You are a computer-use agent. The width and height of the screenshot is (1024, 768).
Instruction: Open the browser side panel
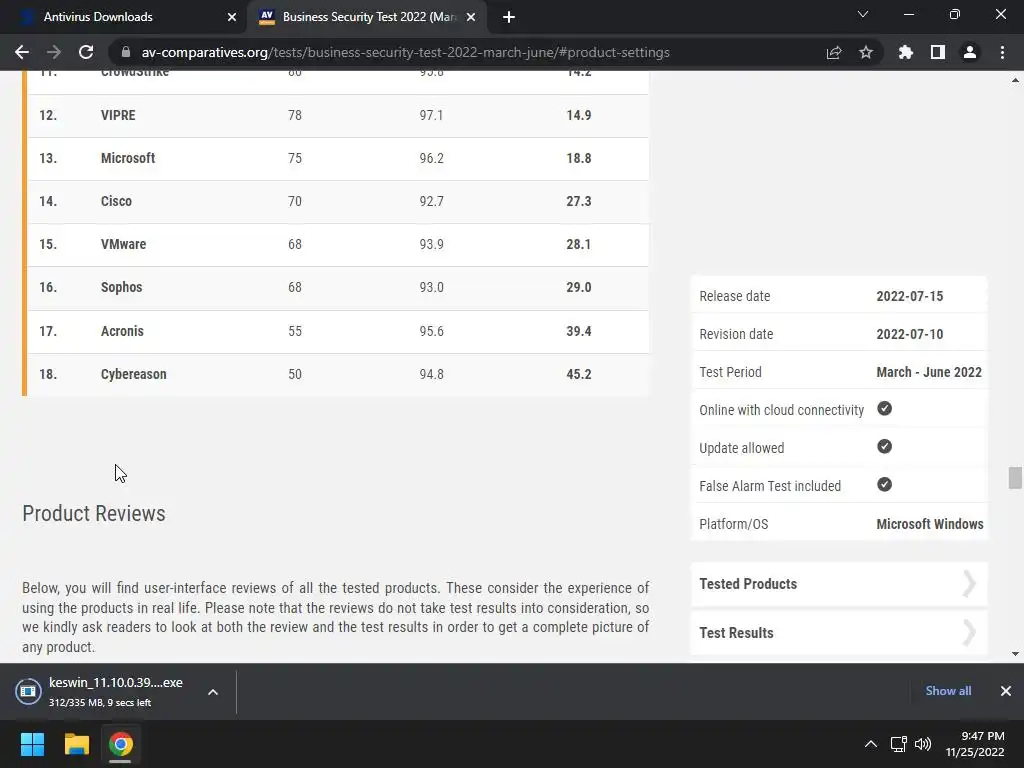coord(938,52)
